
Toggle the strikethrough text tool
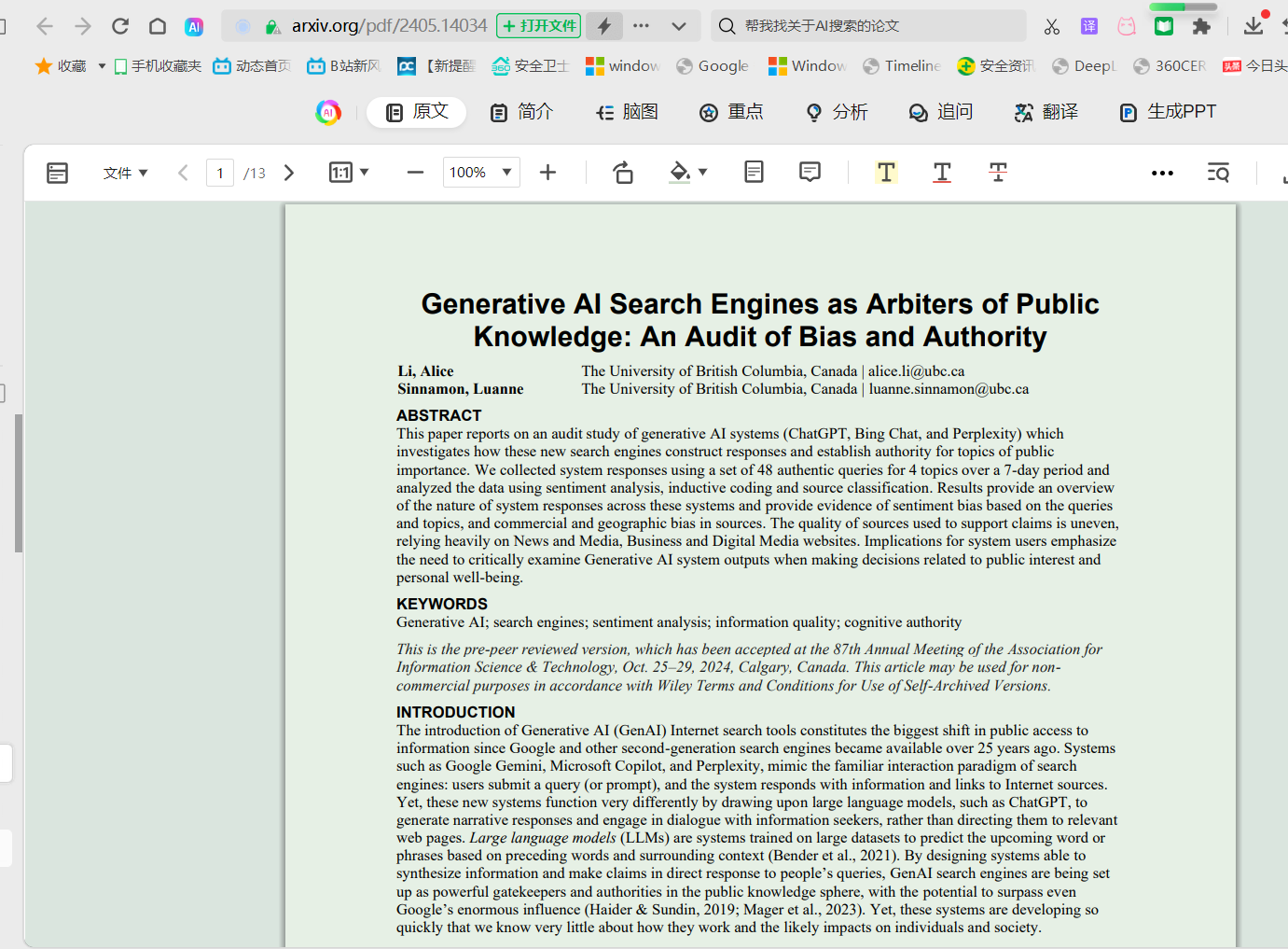click(x=998, y=173)
